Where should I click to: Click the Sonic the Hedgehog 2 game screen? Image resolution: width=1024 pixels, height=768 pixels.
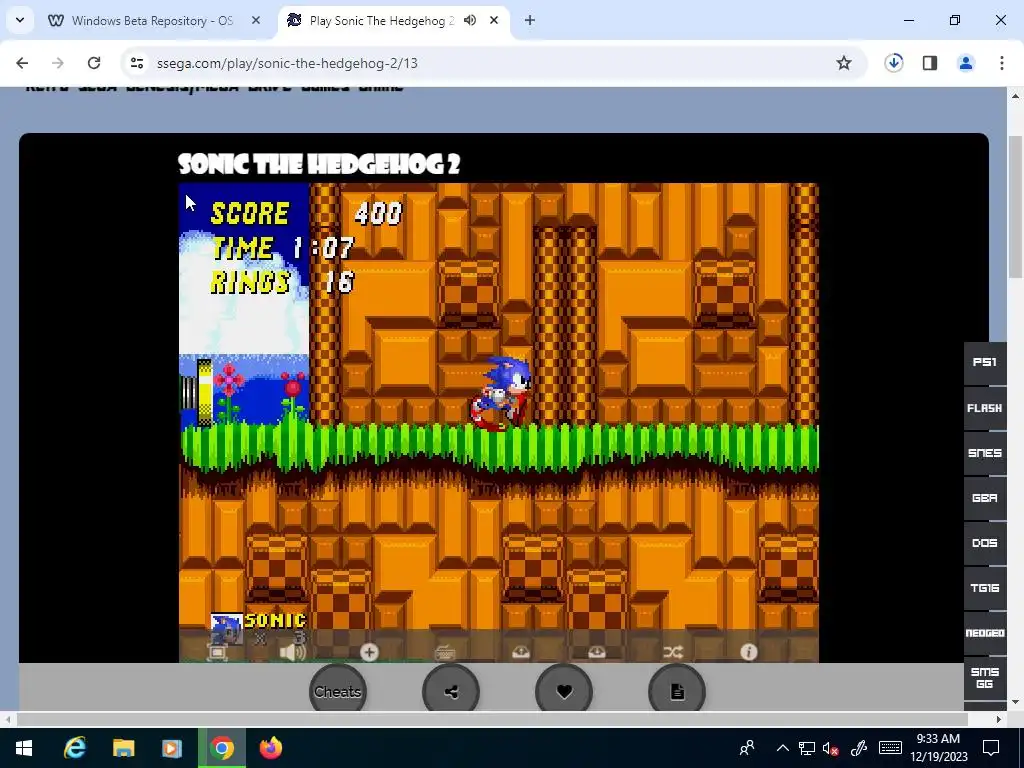click(499, 423)
